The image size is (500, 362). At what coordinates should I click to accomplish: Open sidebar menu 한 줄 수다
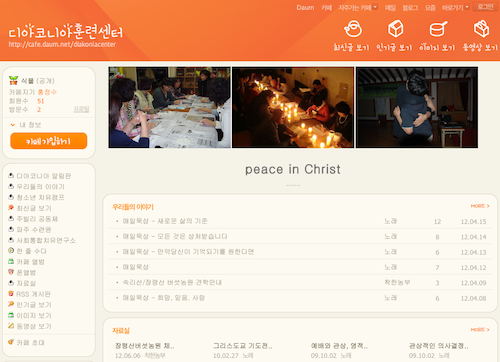click(x=32, y=251)
